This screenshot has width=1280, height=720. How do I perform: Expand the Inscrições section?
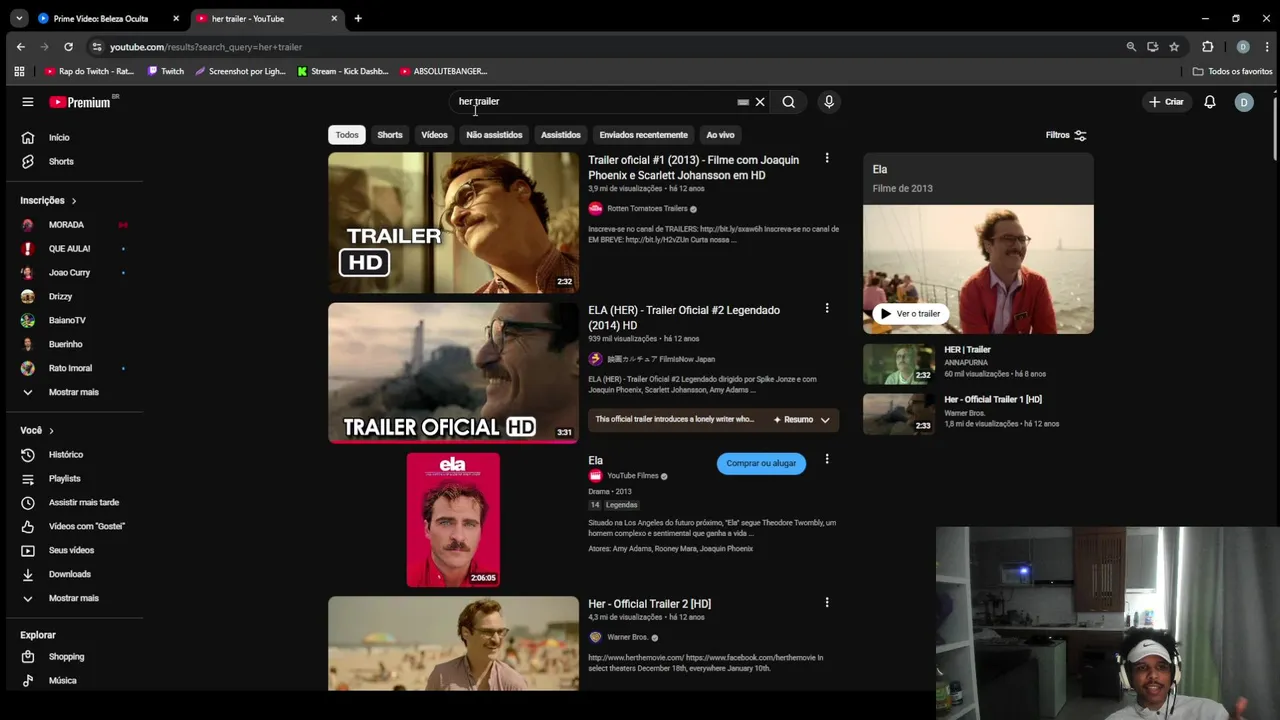48,201
